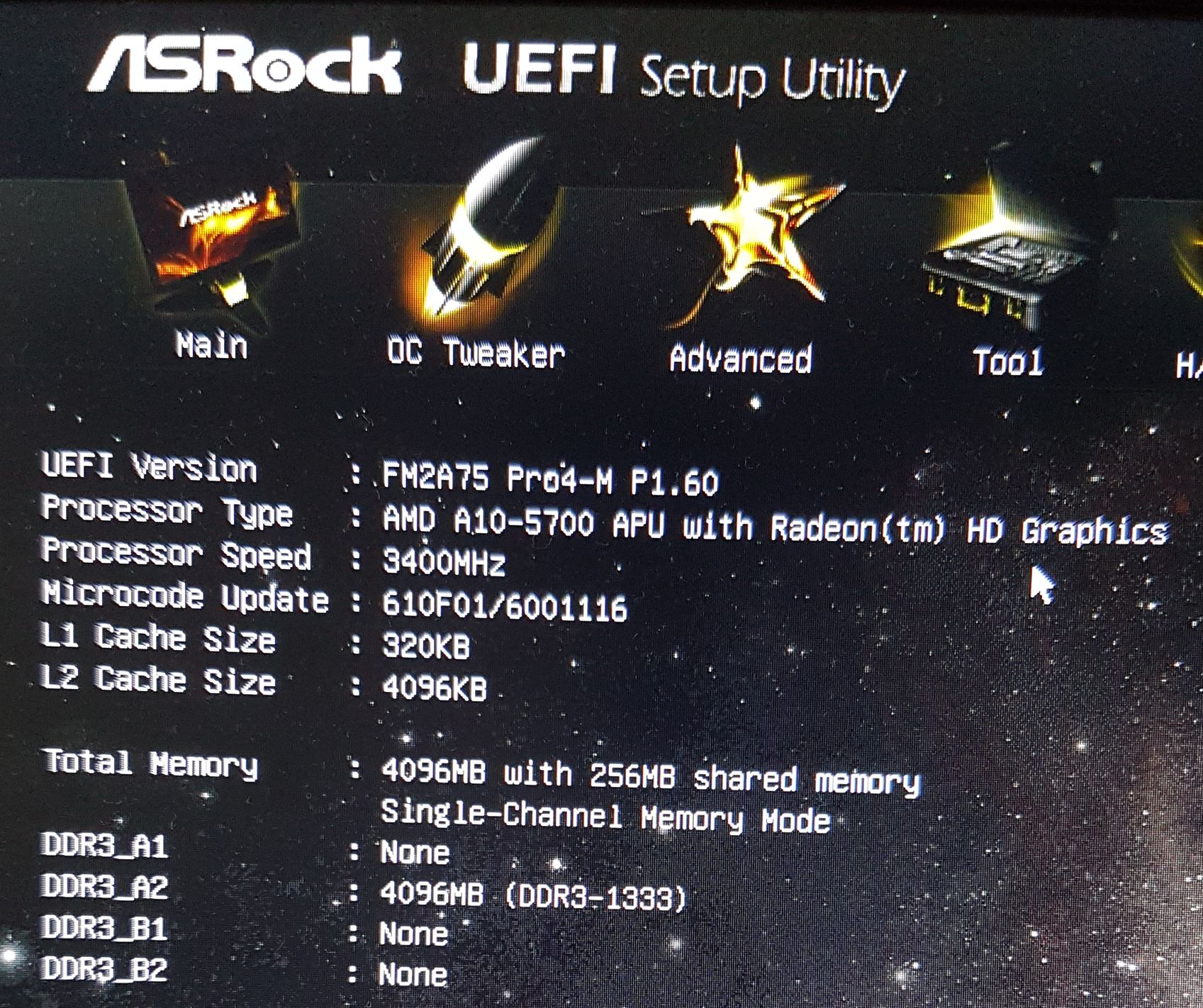Screen dimensions: 1203x1008
Task: Click the UEFI Setup Utility title
Action: tap(684, 76)
